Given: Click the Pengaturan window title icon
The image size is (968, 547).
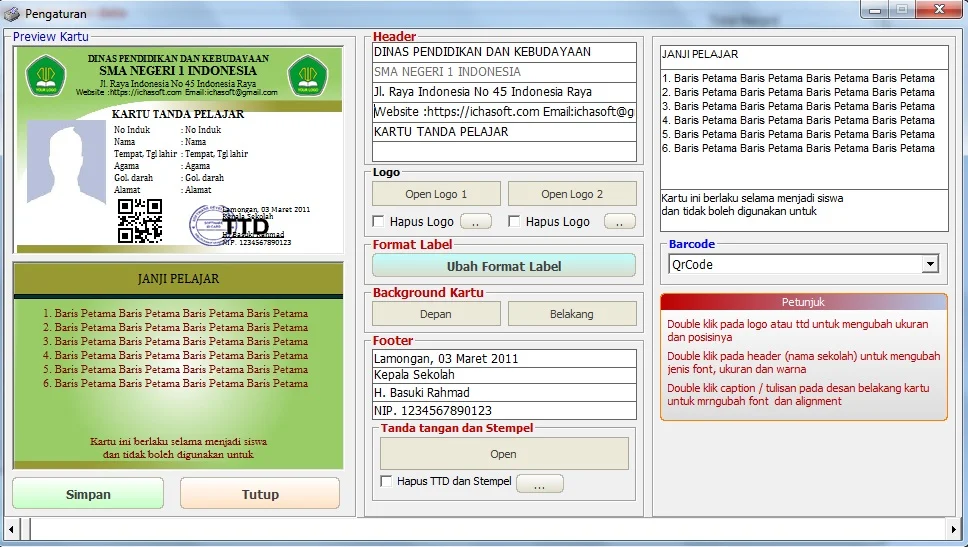Looking at the screenshot, I should (12, 14).
